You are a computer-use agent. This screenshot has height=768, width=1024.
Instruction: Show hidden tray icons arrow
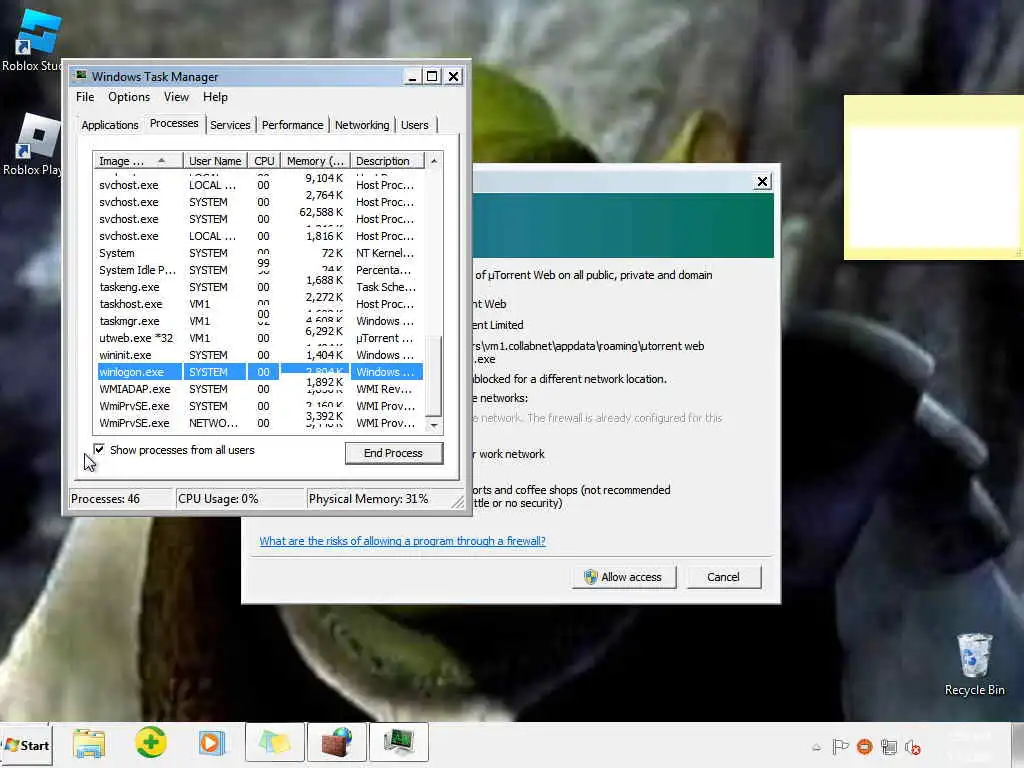click(816, 747)
